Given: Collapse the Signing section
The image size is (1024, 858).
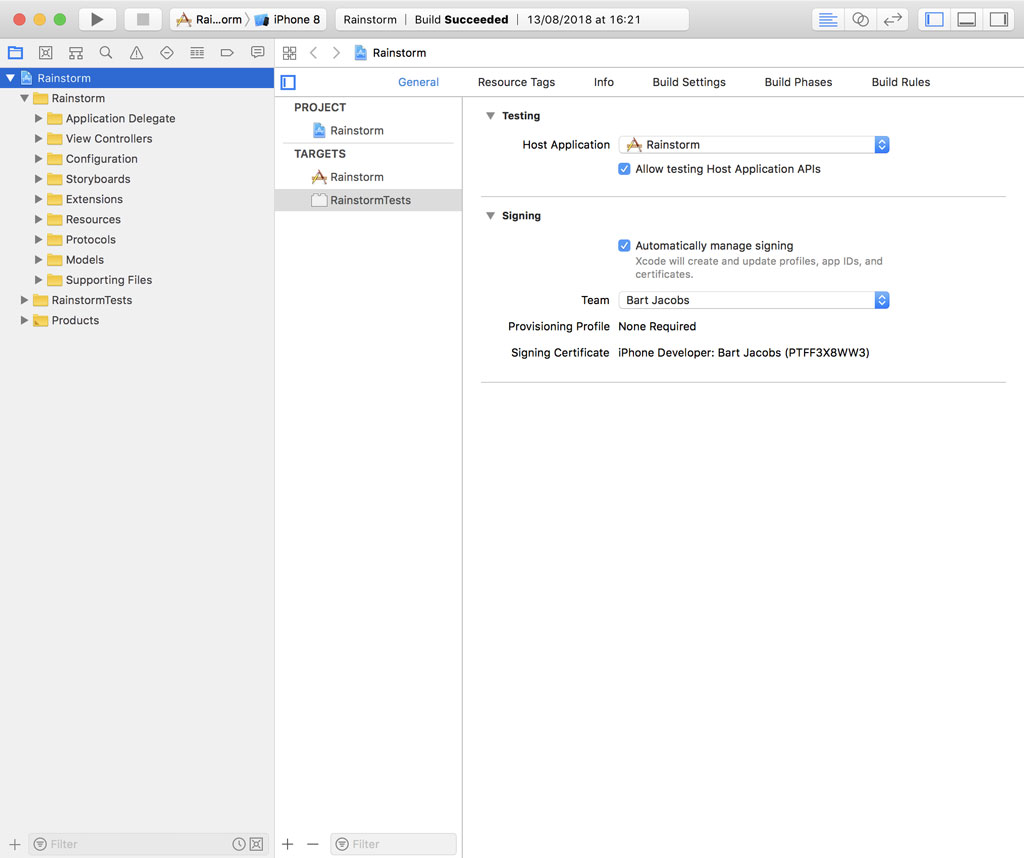Looking at the screenshot, I should tap(490, 216).
